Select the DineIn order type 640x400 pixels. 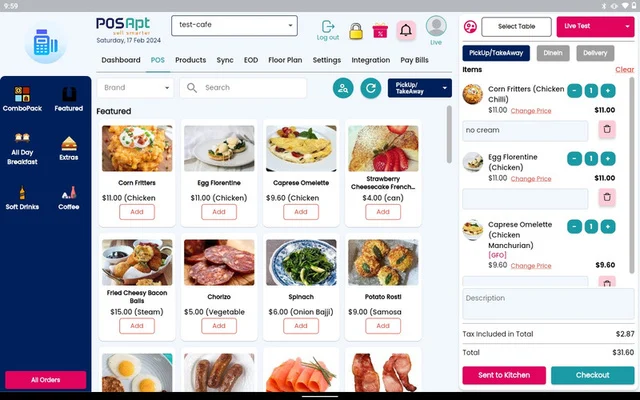(x=553, y=53)
